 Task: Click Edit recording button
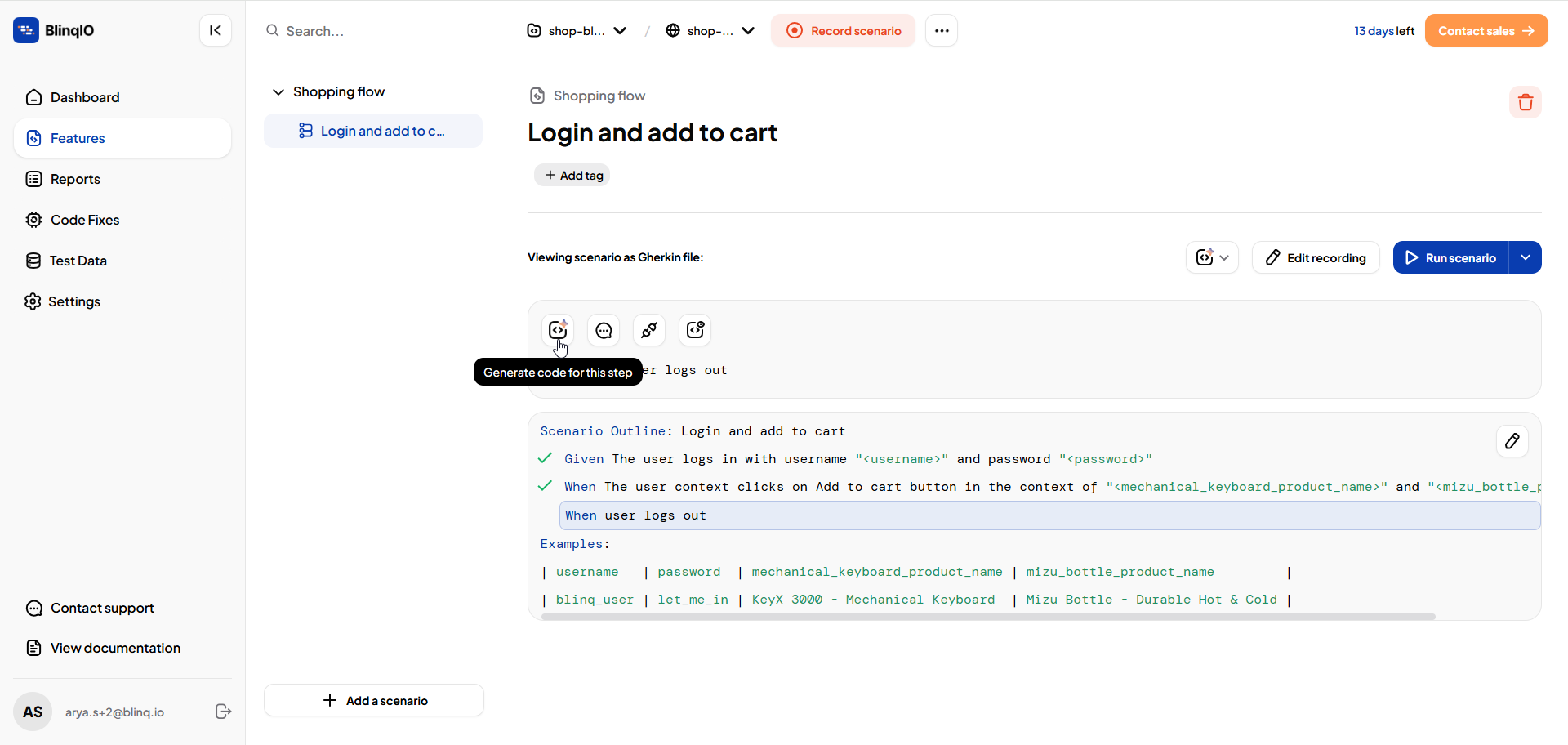pos(1316,257)
